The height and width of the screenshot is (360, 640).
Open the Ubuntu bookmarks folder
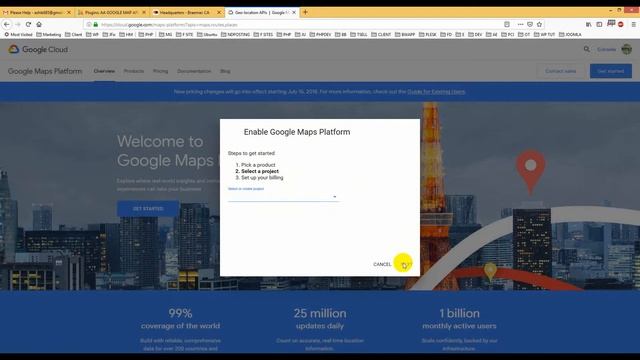point(207,35)
